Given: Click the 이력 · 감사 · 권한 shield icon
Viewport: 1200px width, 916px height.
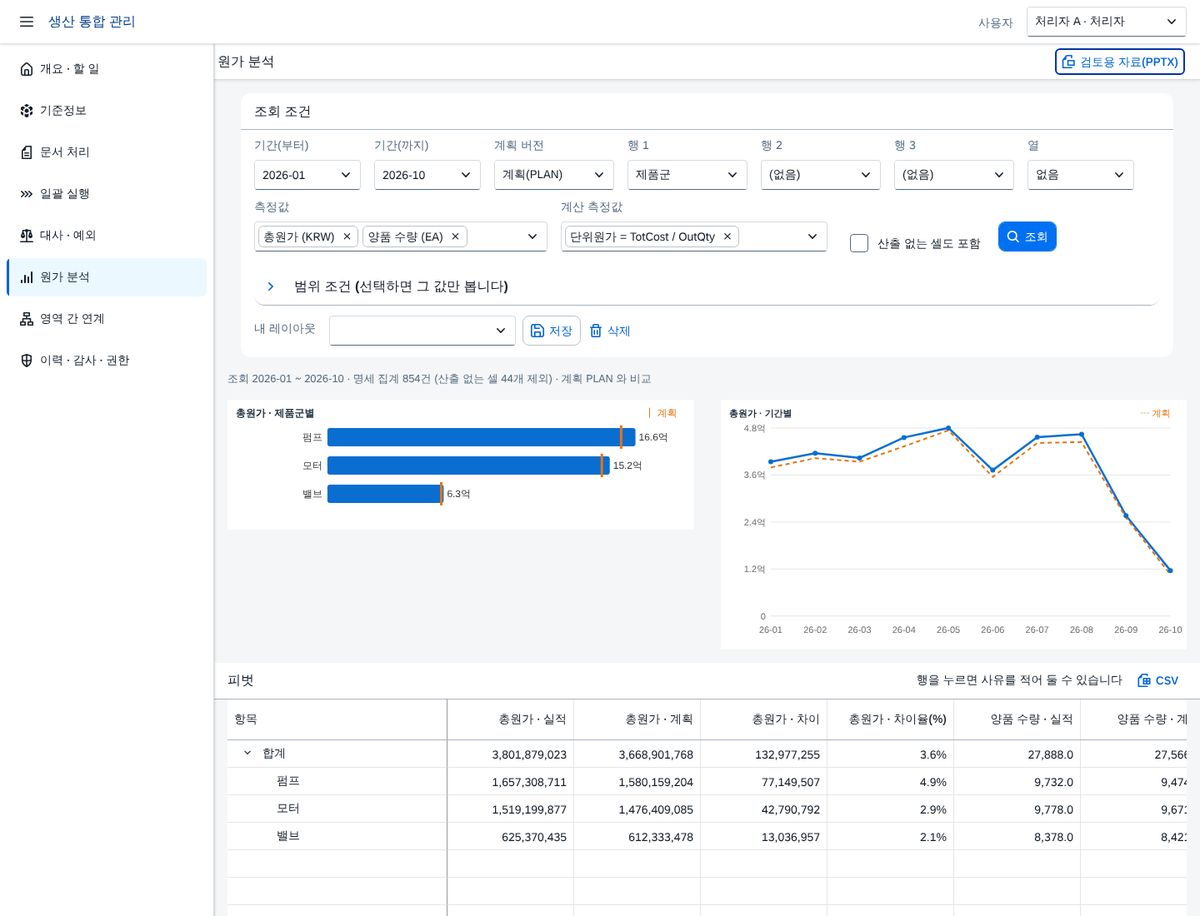Looking at the screenshot, I should [26, 360].
